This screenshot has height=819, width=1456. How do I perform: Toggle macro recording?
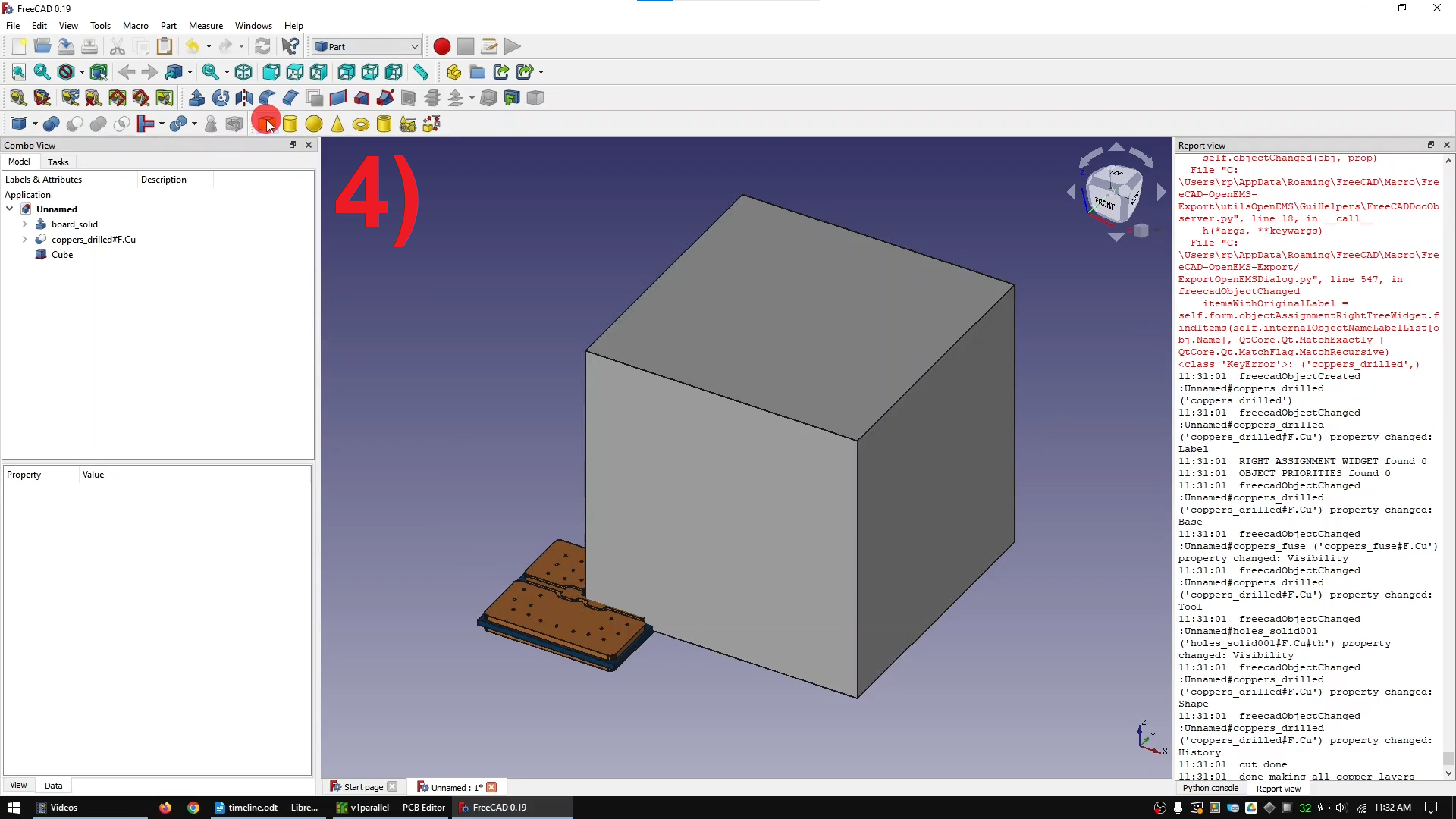441,46
